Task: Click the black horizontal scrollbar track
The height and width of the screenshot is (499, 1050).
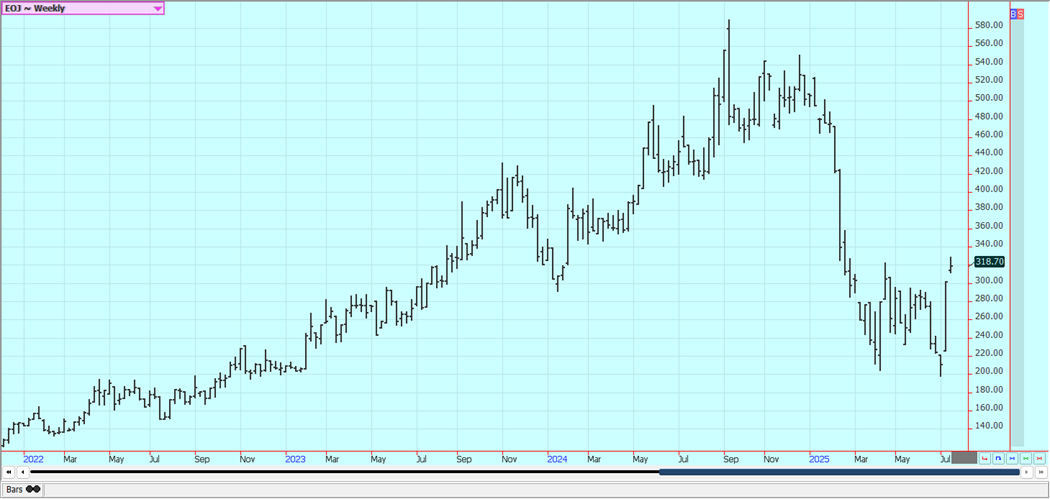Action: (x=345, y=472)
